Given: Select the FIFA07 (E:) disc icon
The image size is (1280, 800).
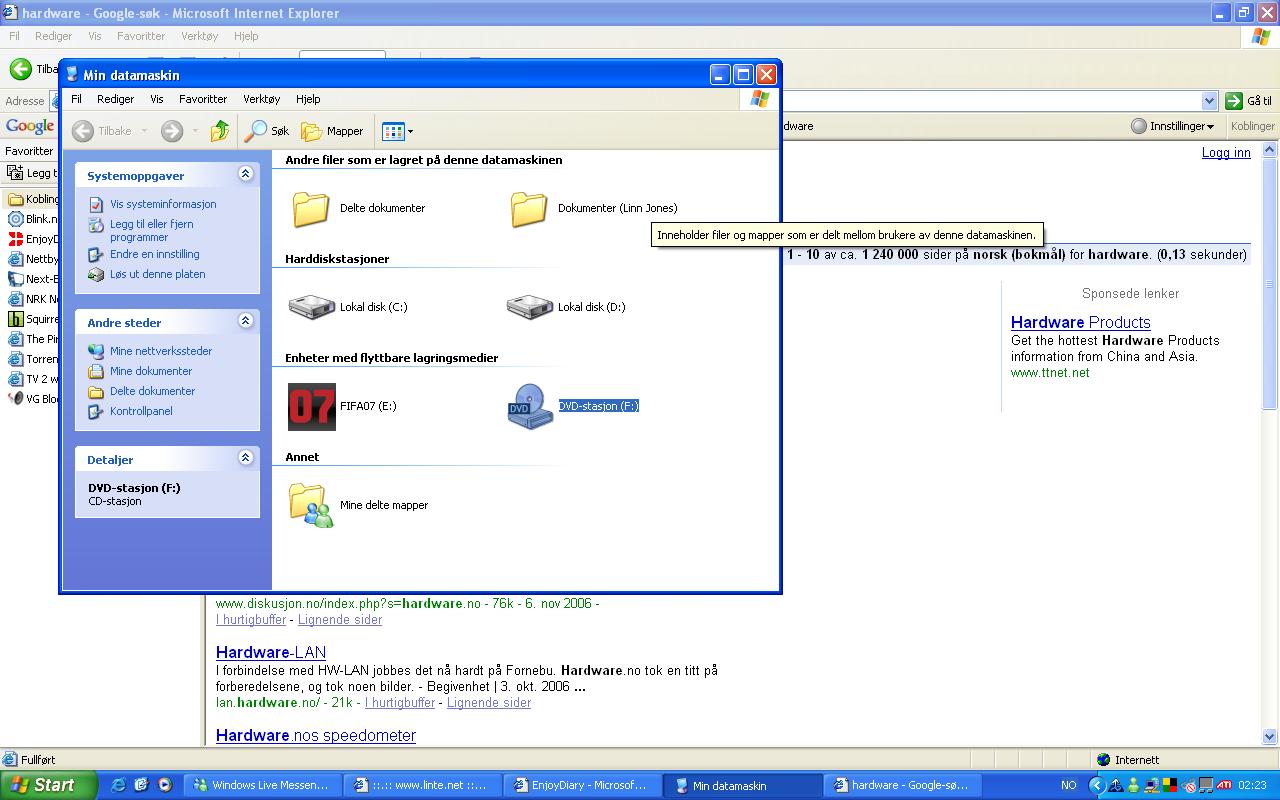Looking at the screenshot, I should pyautogui.click(x=312, y=406).
